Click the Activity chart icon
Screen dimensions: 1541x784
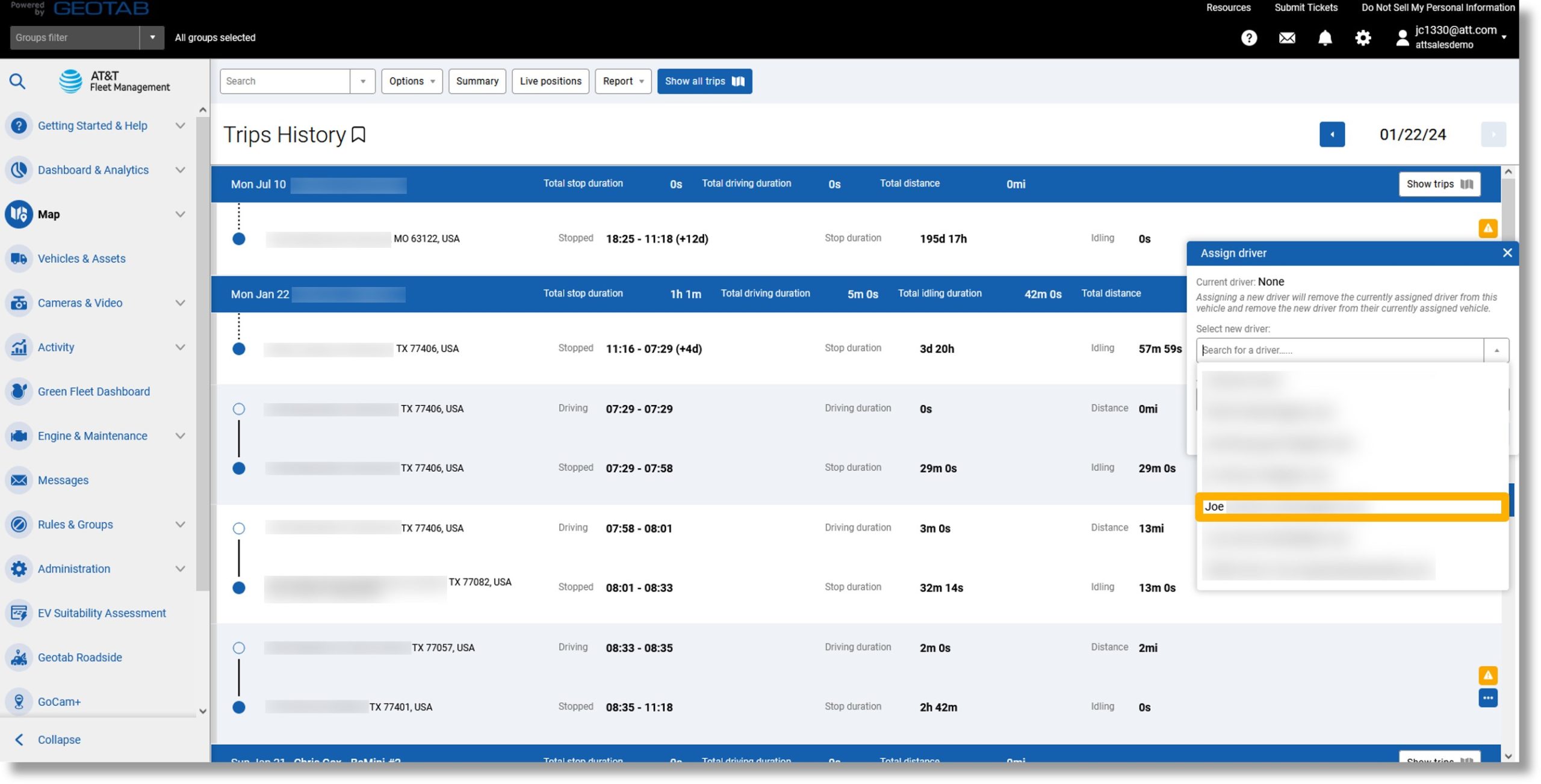19,347
